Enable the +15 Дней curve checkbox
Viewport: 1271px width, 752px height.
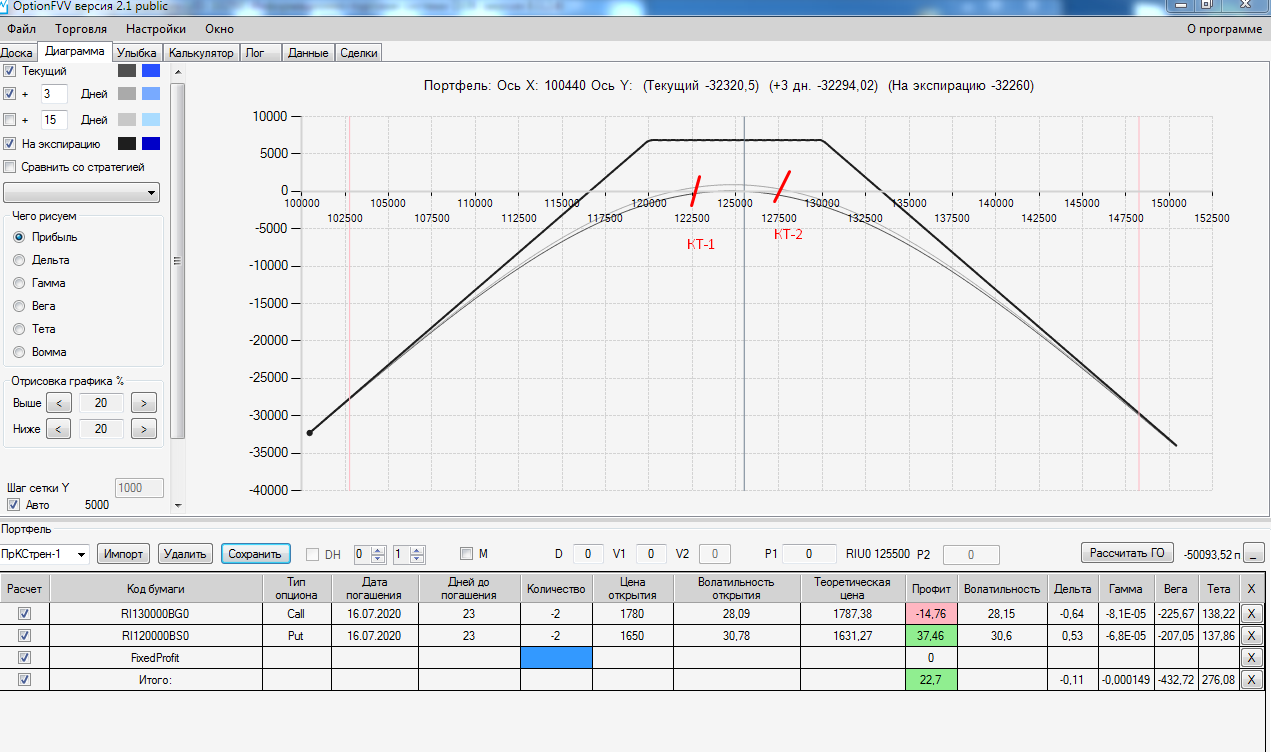pos(10,120)
